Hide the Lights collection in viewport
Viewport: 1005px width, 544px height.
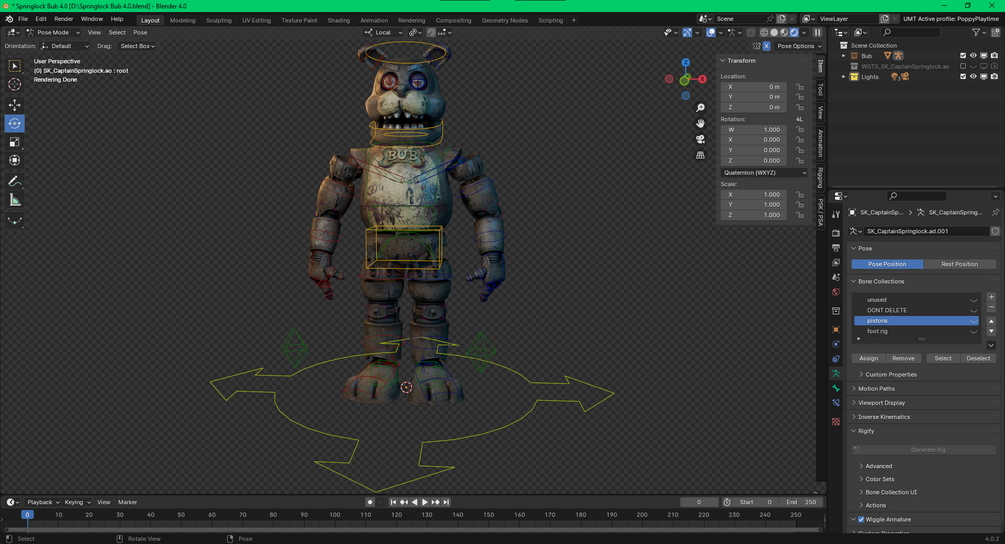tap(973, 77)
